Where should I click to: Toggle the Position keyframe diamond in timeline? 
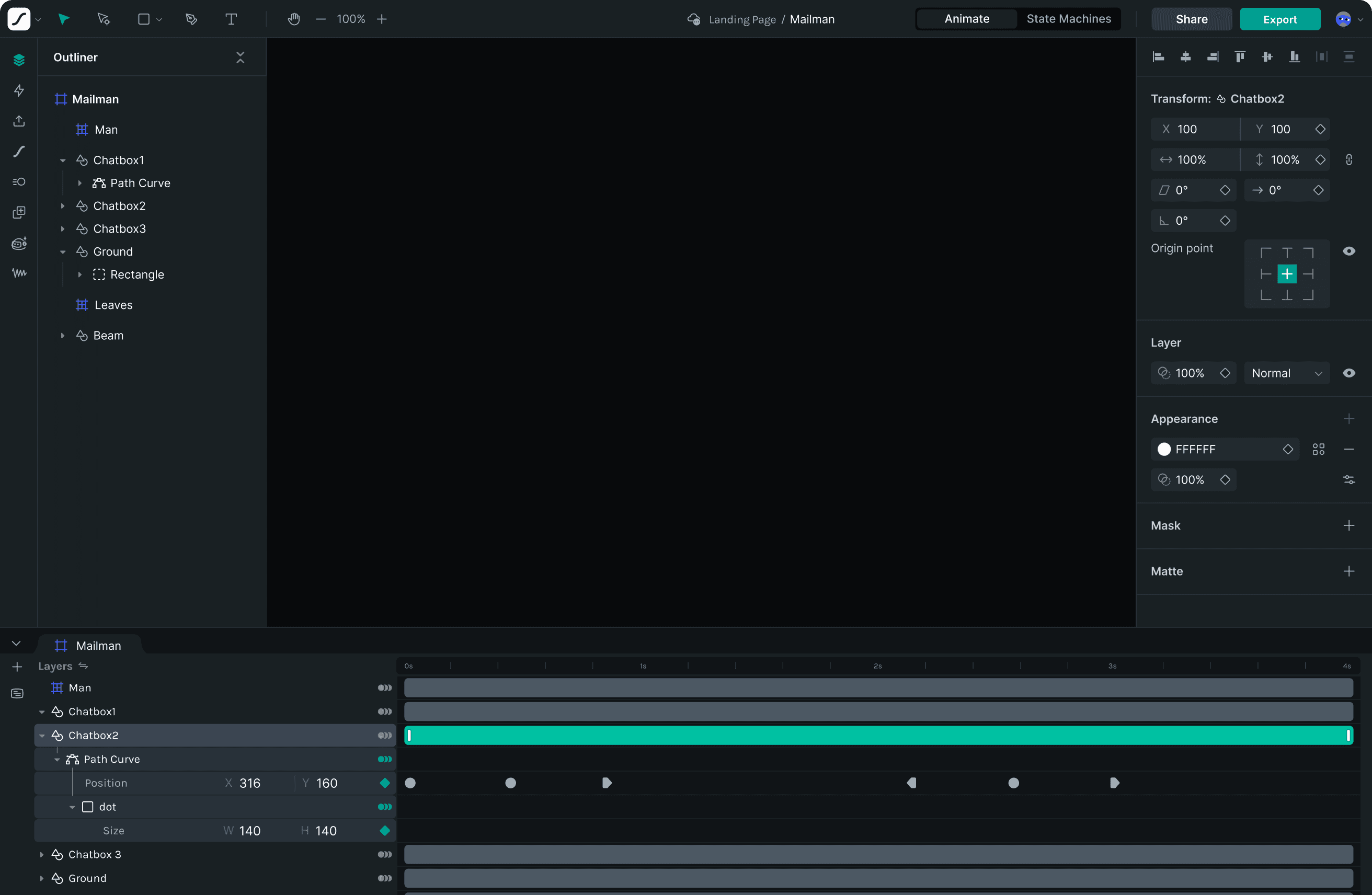coord(385,783)
